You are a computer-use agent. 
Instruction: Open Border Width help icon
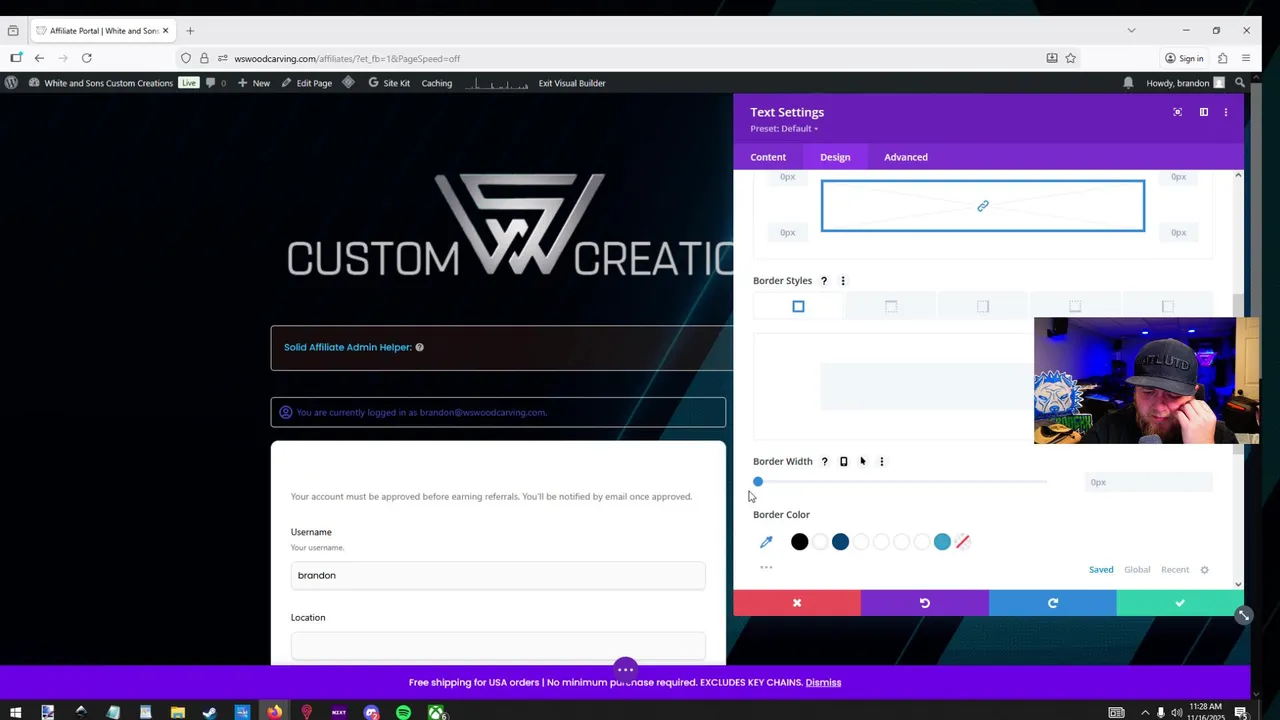tap(824, 462)
